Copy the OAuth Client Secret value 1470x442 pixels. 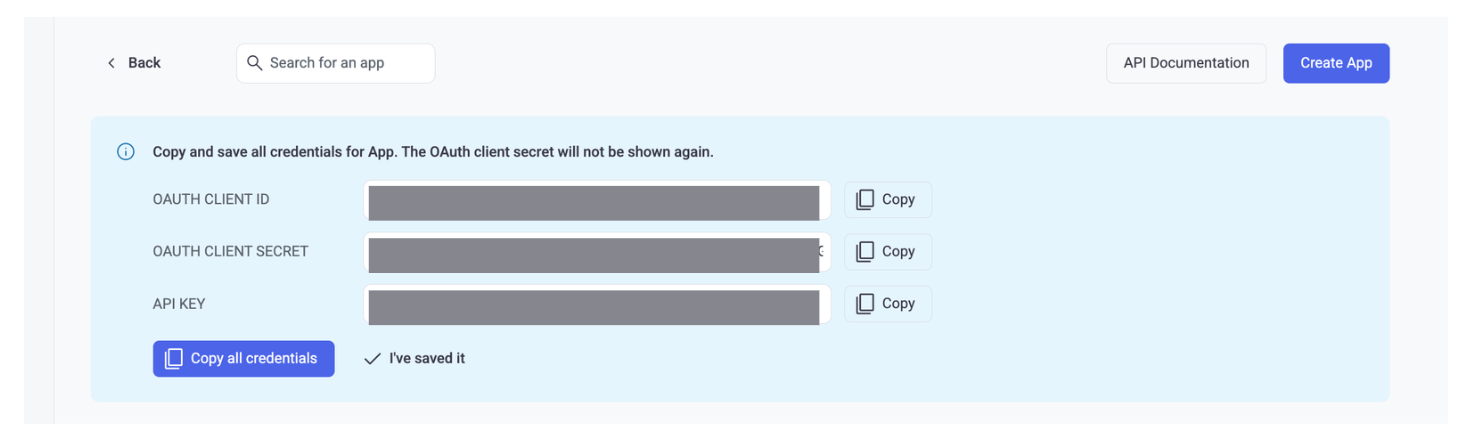tap(888, 252)
